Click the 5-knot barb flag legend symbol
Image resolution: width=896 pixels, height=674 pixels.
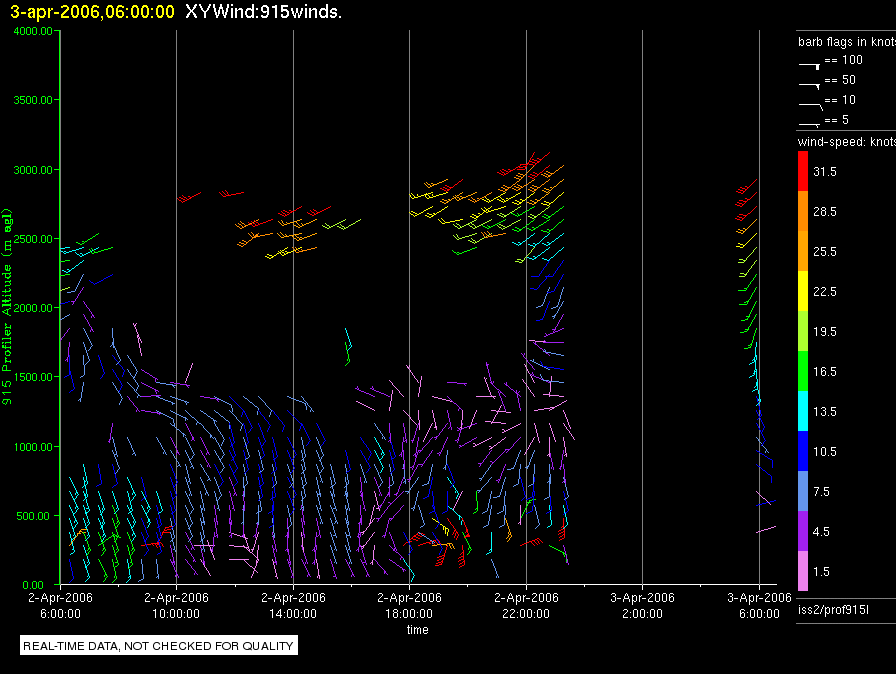coord(809,124)
